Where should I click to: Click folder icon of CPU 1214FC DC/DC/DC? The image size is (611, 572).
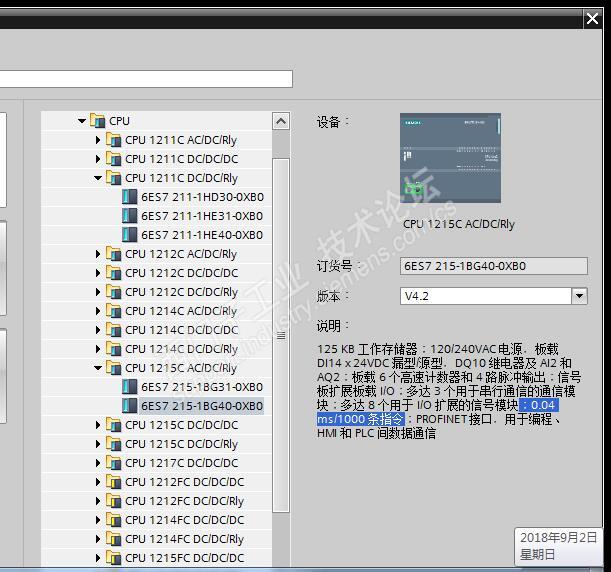click(113, 520)
